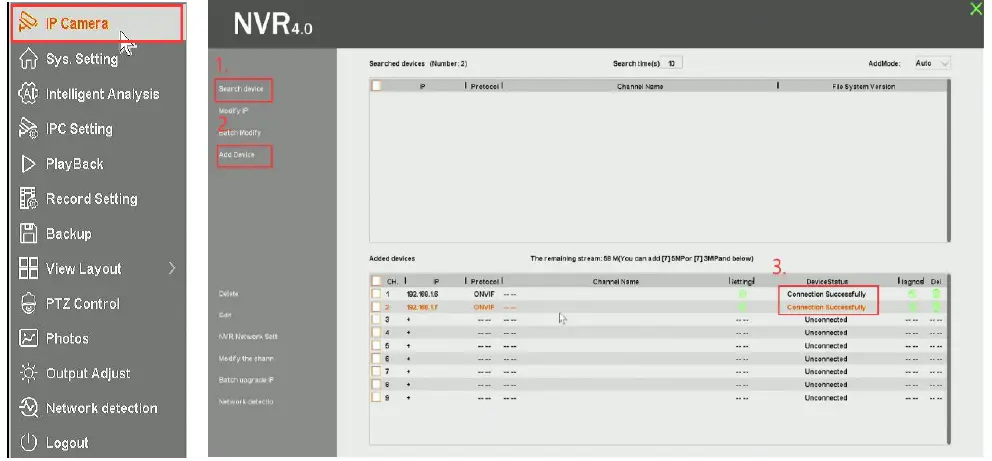The height and width of the screenshot is (461, 992).
Task: Delete channel 1 using its trash icon
Action: [936, 294]
